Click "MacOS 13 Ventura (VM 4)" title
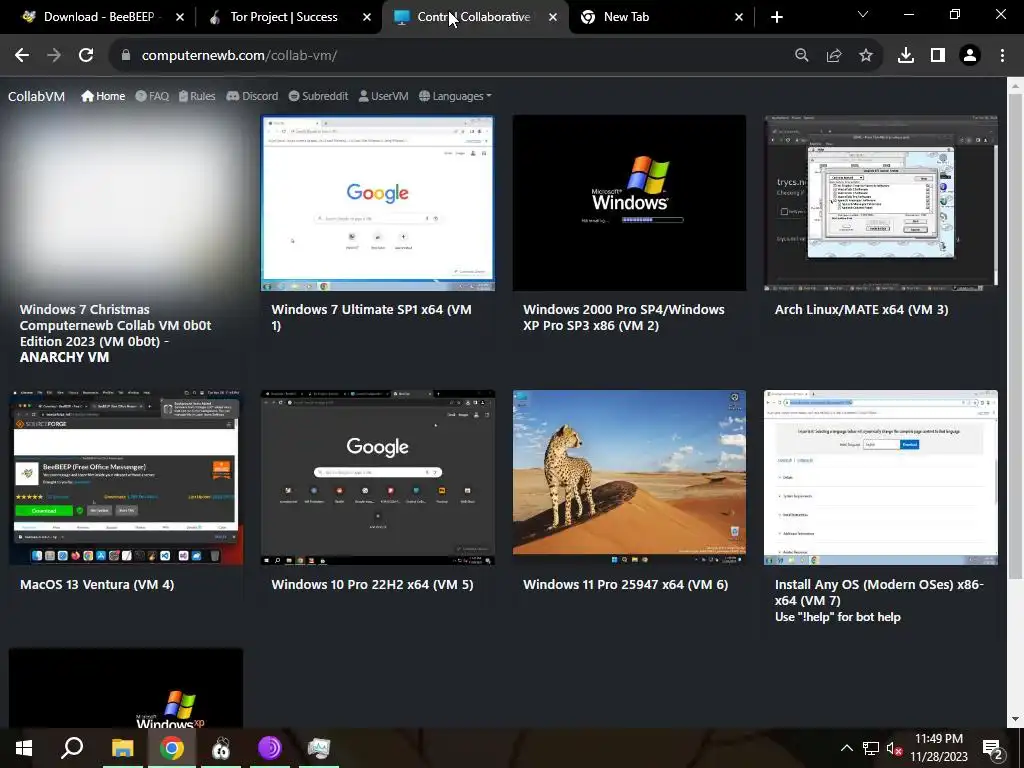The image size is (1024, 768). click(x=97, y=584)
